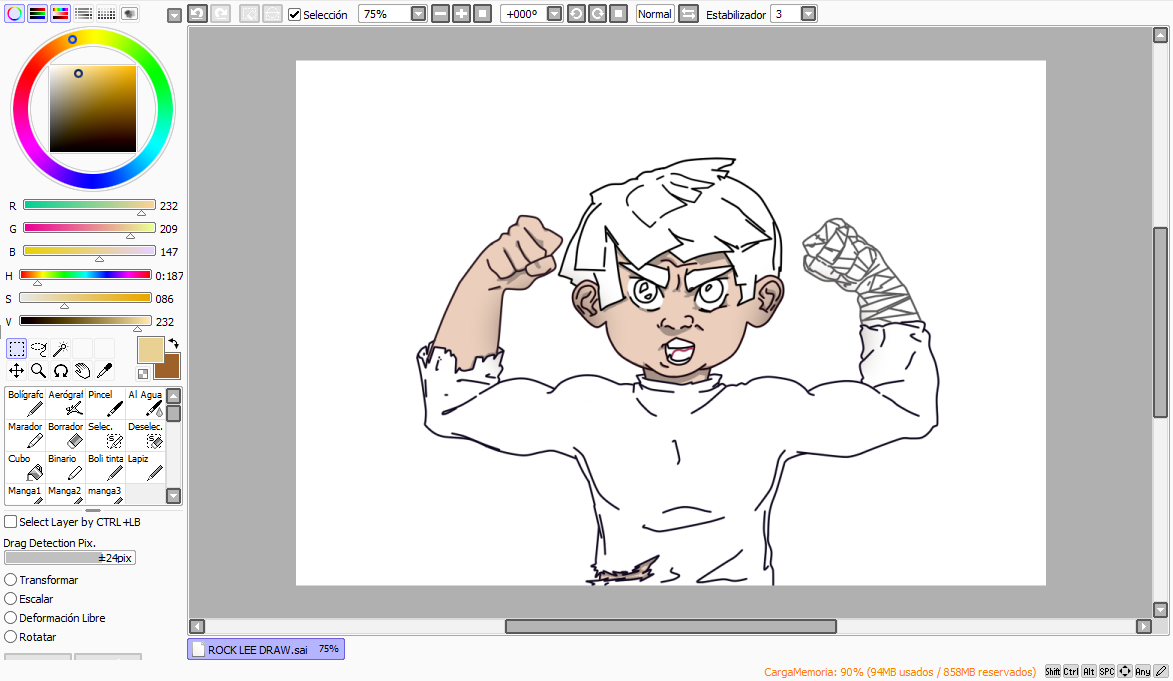This screenshot has width=1173, height=681.
Task: Select the move layer tool
Action: (x=16, y=370)
